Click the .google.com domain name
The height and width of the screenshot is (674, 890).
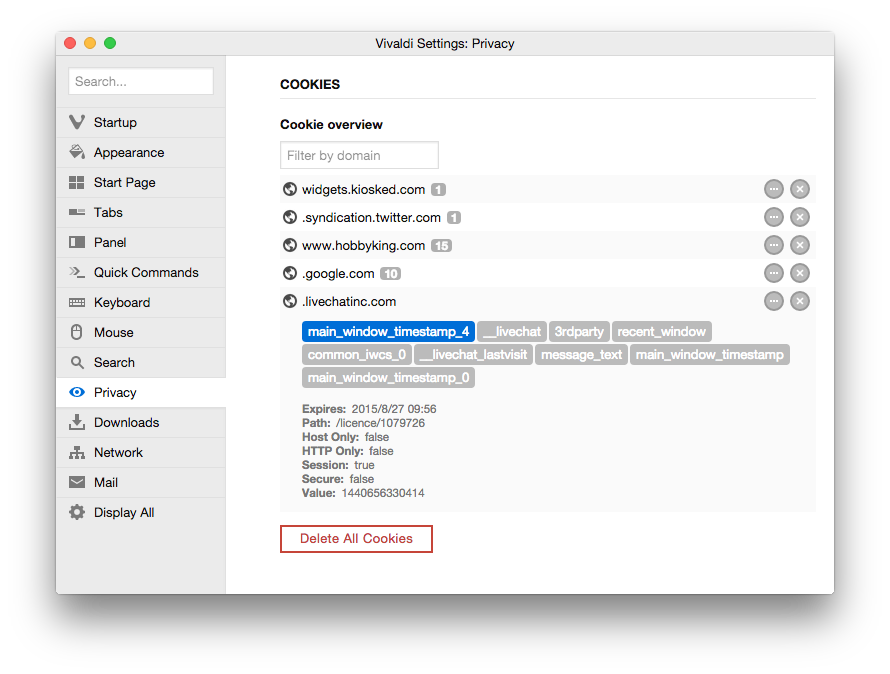[x=338, y=274]
